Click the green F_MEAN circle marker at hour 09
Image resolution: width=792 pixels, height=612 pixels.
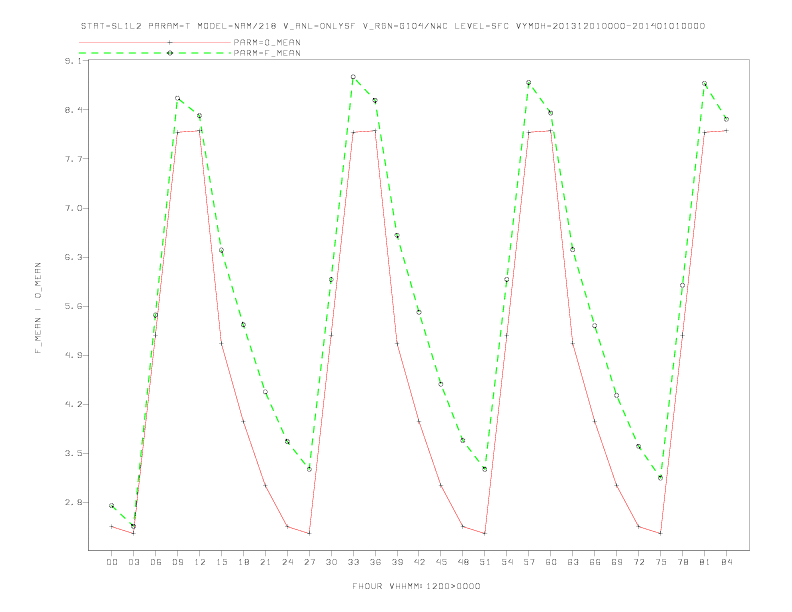click(x=177, y=98)
